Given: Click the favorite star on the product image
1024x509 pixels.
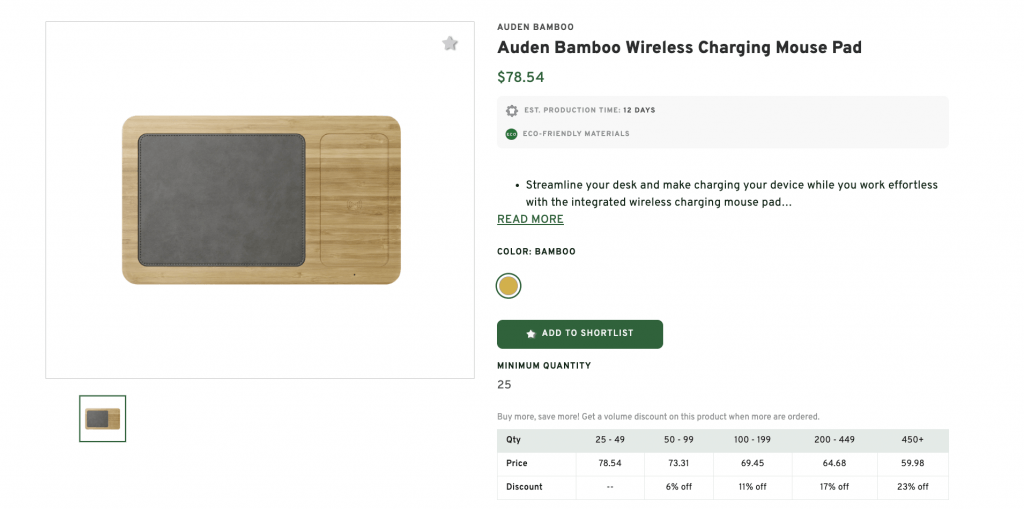Looking at the screenshot, I should click(x=450, y=44).
